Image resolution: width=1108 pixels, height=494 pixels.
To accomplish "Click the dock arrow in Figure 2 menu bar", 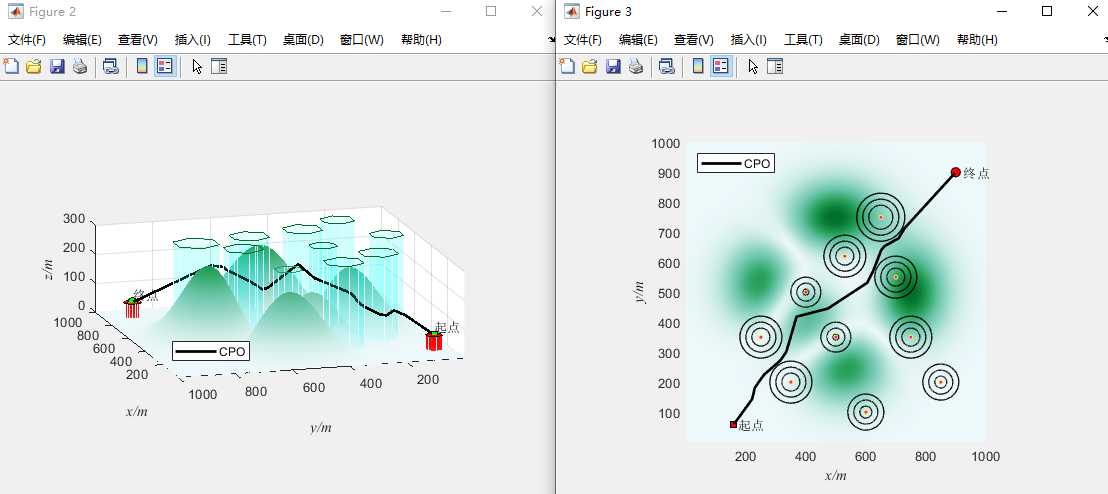I will [551, 40].
